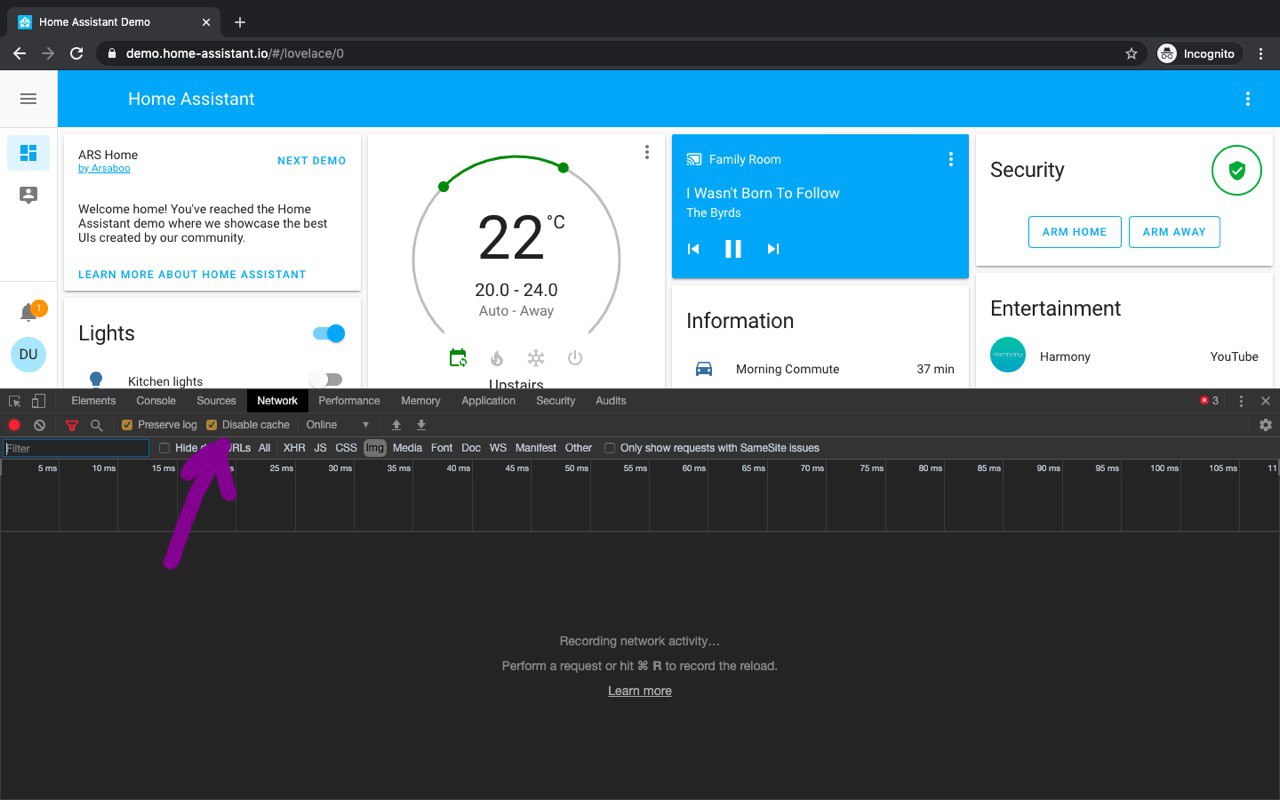Click the DevTools error count badge
The height and width of the screenshot is (800, 1280).
(x=1209, y=401)
